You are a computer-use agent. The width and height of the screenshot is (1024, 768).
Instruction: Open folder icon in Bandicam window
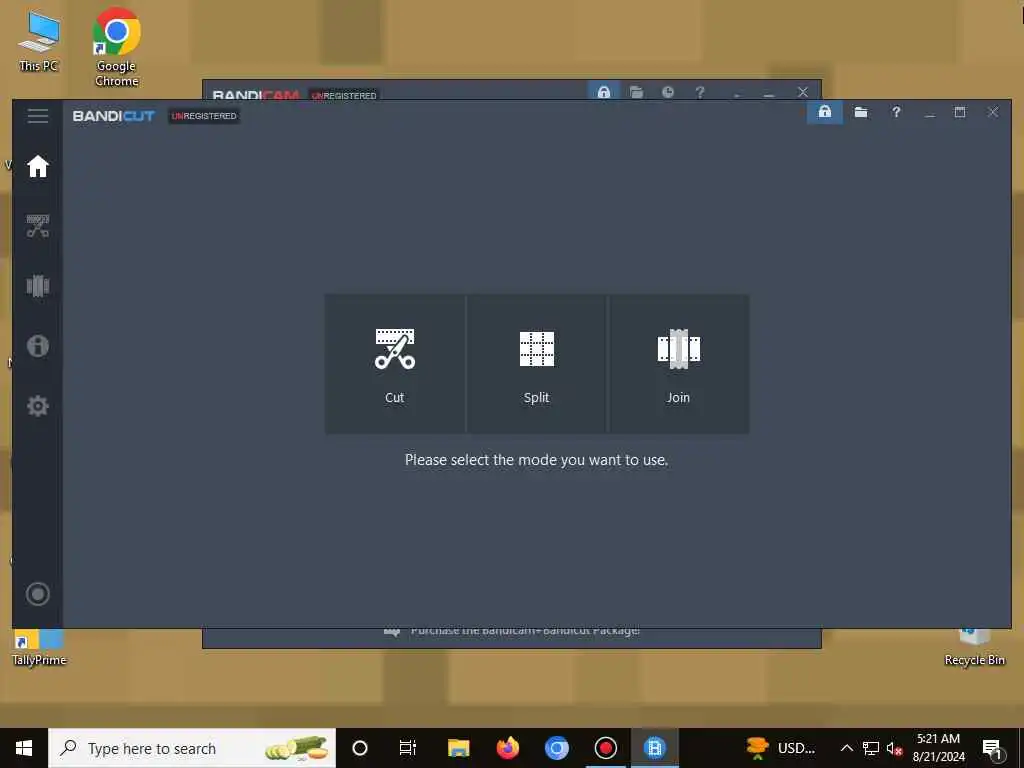[637, 92]
